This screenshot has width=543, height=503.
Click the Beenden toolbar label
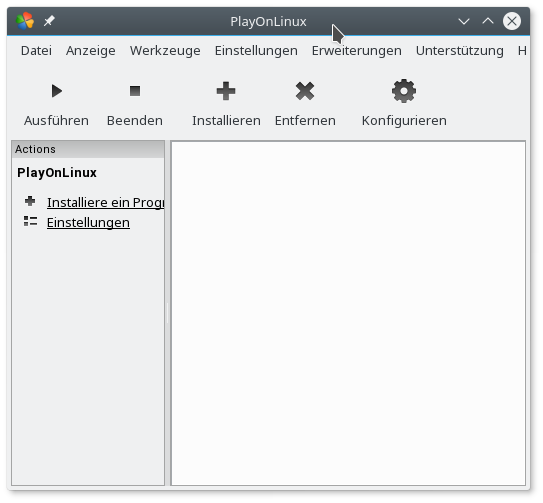135,121
